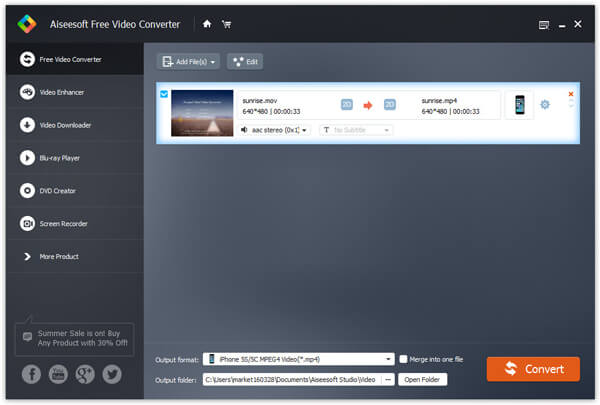
Task: Open Video Downloader from sidebar
Action: [75, 125]
